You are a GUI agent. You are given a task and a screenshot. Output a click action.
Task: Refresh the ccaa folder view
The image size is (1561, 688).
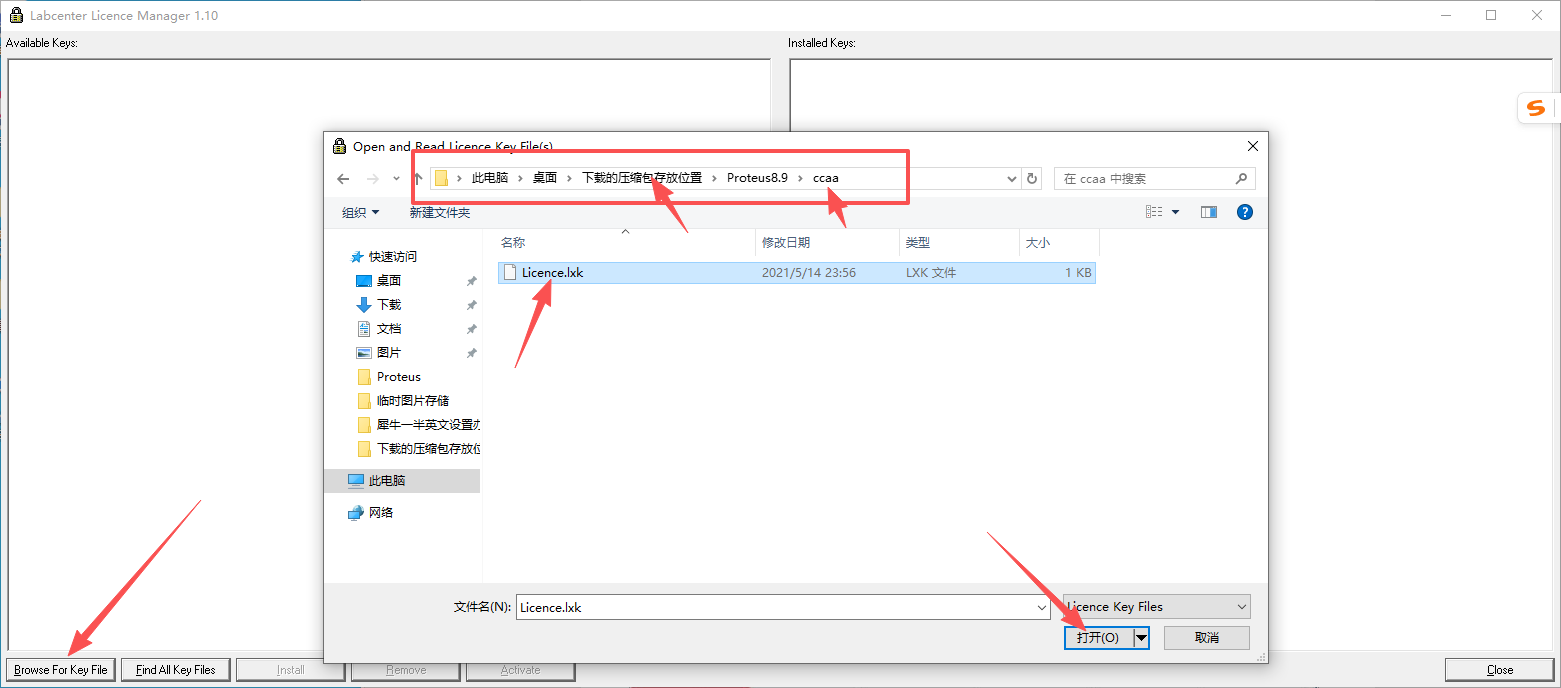pyautogui.click(x=1033, y=179)
